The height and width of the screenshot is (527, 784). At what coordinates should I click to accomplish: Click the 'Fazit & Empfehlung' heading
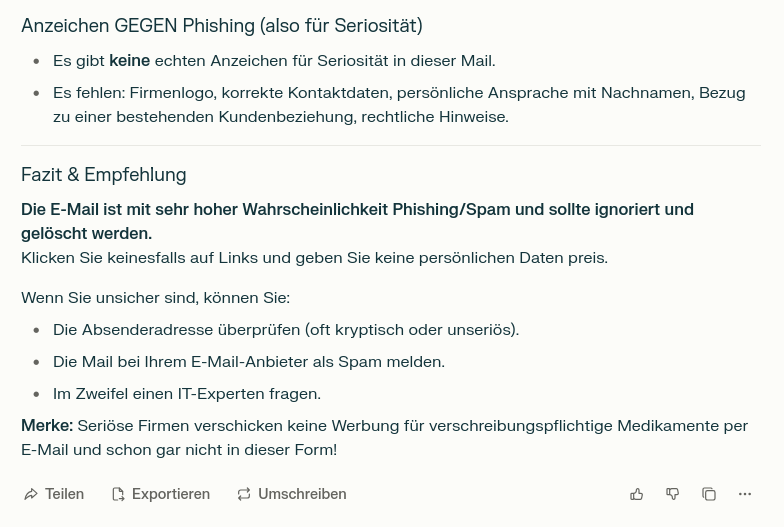(x=104, y=174)
